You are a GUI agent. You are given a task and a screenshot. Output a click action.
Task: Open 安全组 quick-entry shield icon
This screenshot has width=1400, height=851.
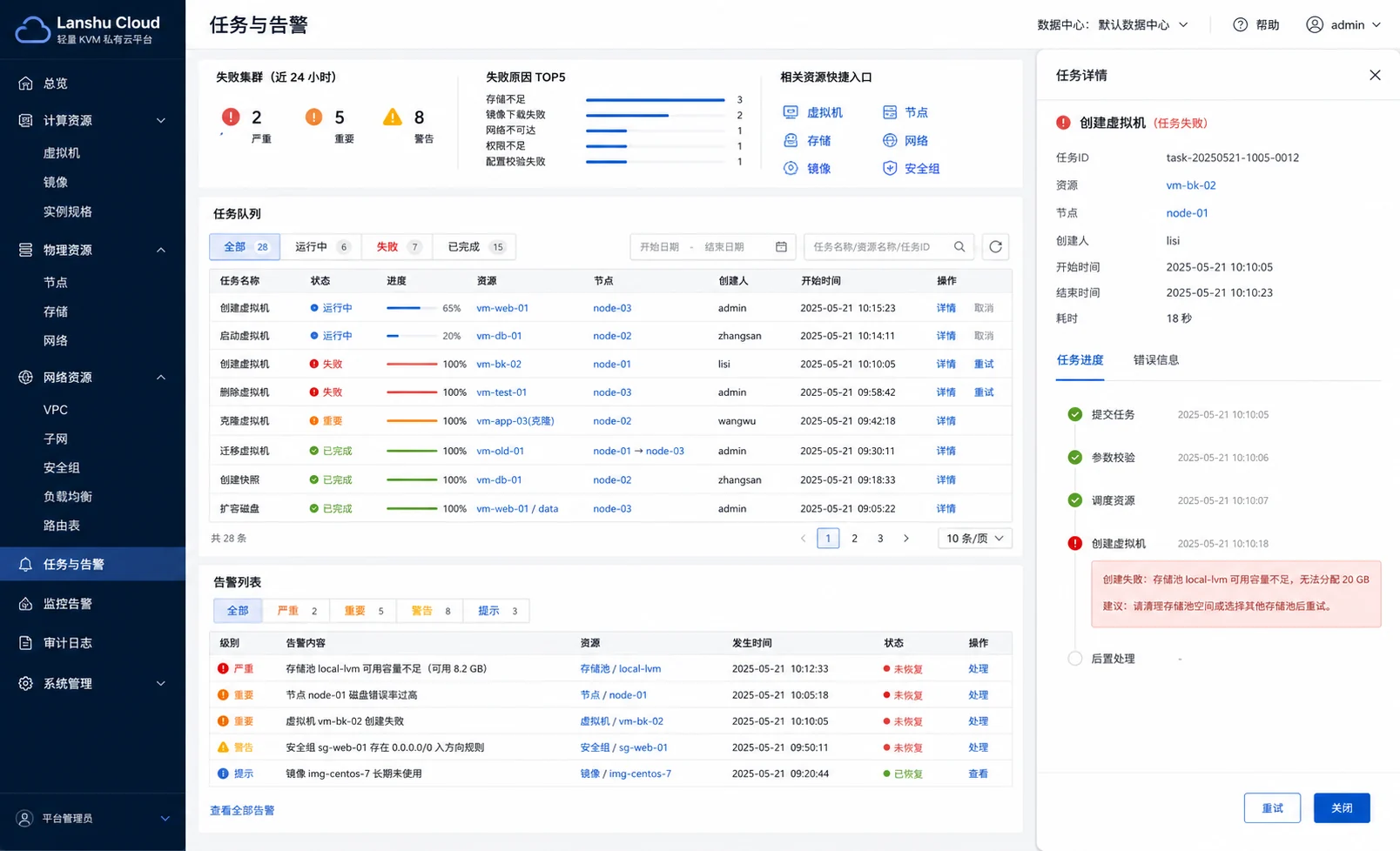click(890, 168)
